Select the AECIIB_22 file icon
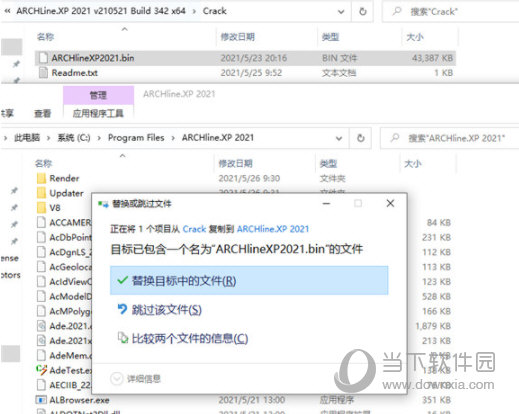 [41, 385]
